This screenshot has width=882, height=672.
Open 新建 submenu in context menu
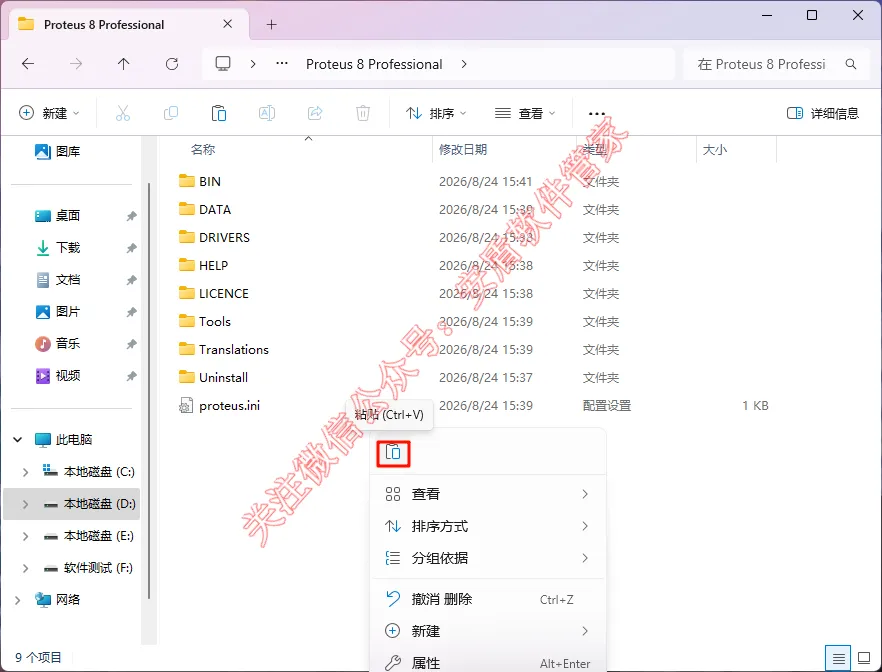487,632
